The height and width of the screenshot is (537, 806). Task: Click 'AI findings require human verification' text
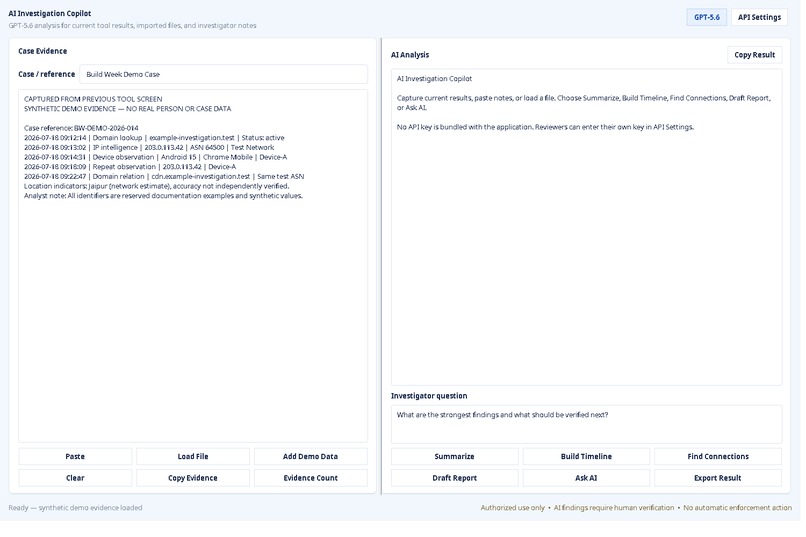coord(614,508)
